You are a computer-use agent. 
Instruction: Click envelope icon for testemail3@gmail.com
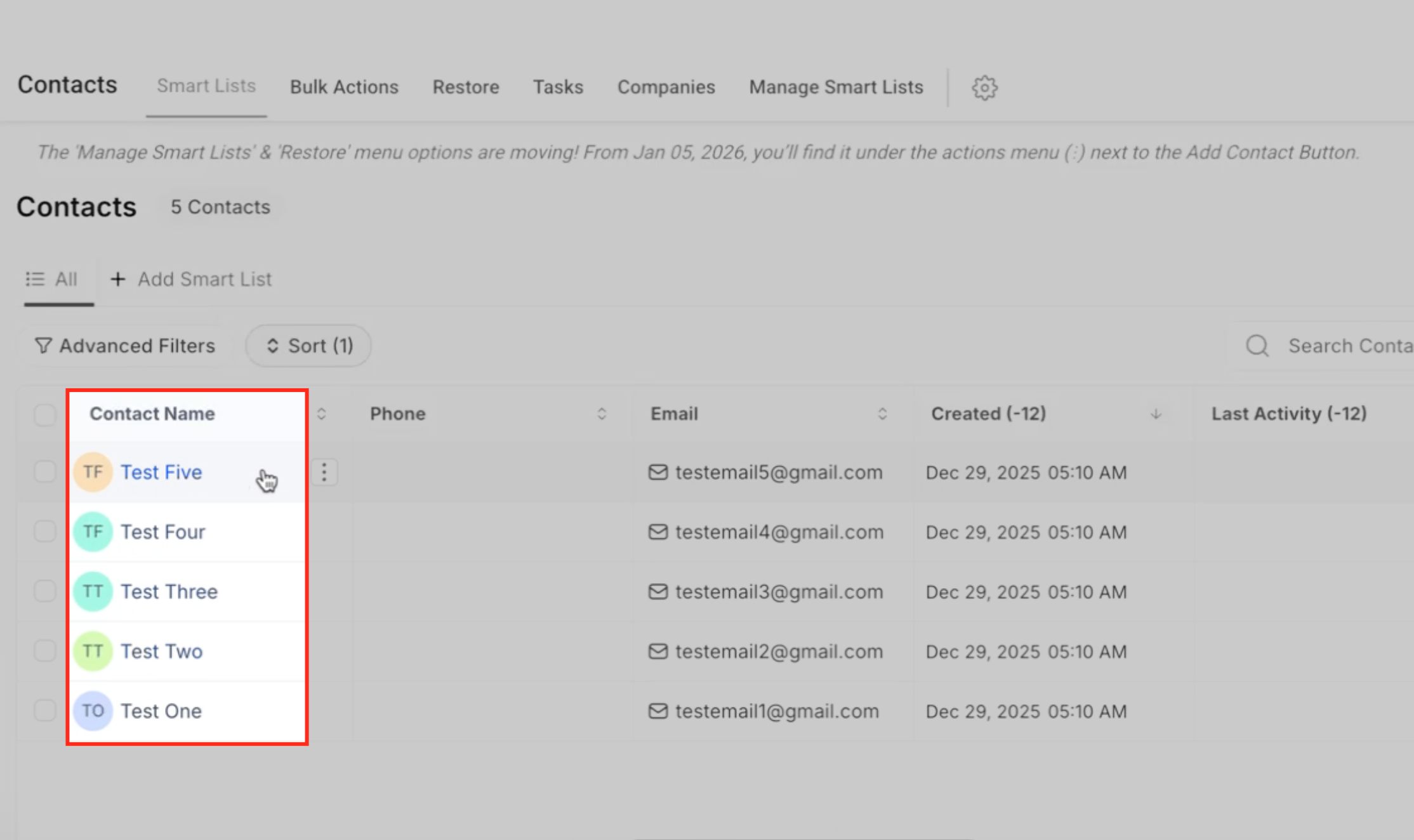click(x=658, y=591)
